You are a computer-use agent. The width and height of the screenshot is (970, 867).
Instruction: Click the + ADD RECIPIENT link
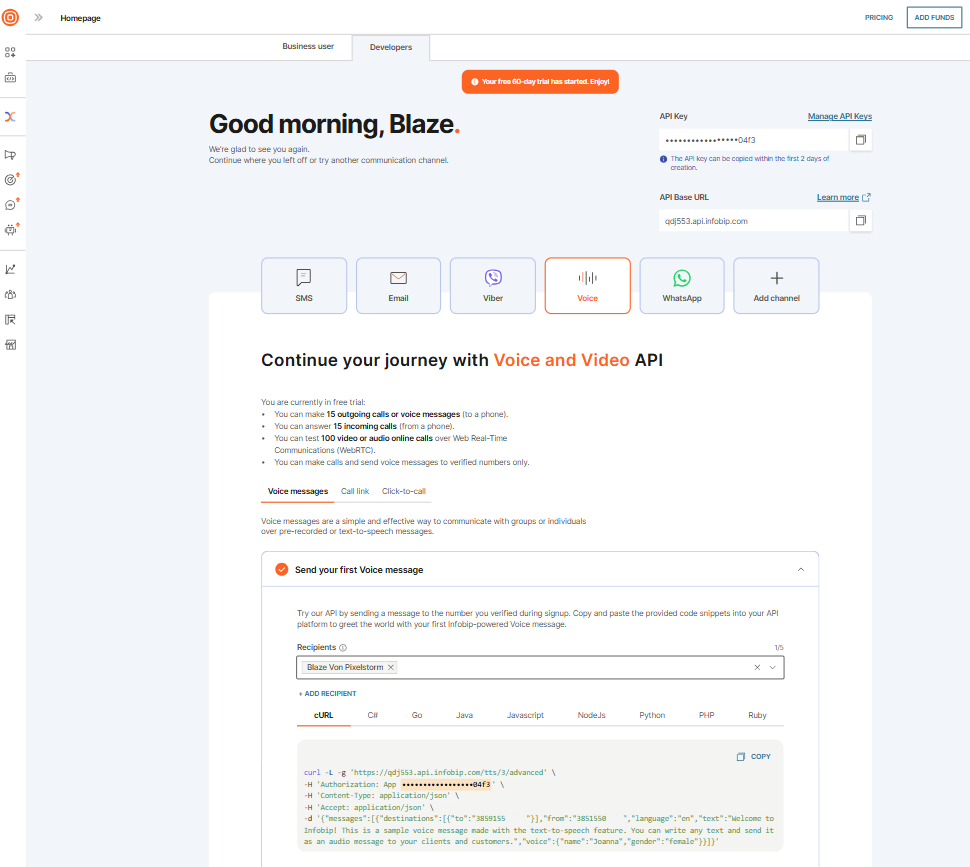click(327, 694)
